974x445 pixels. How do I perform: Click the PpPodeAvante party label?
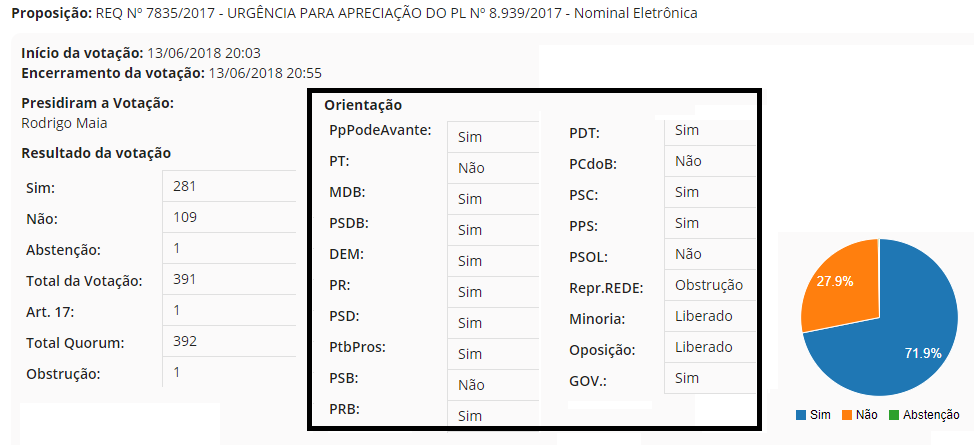380,130
